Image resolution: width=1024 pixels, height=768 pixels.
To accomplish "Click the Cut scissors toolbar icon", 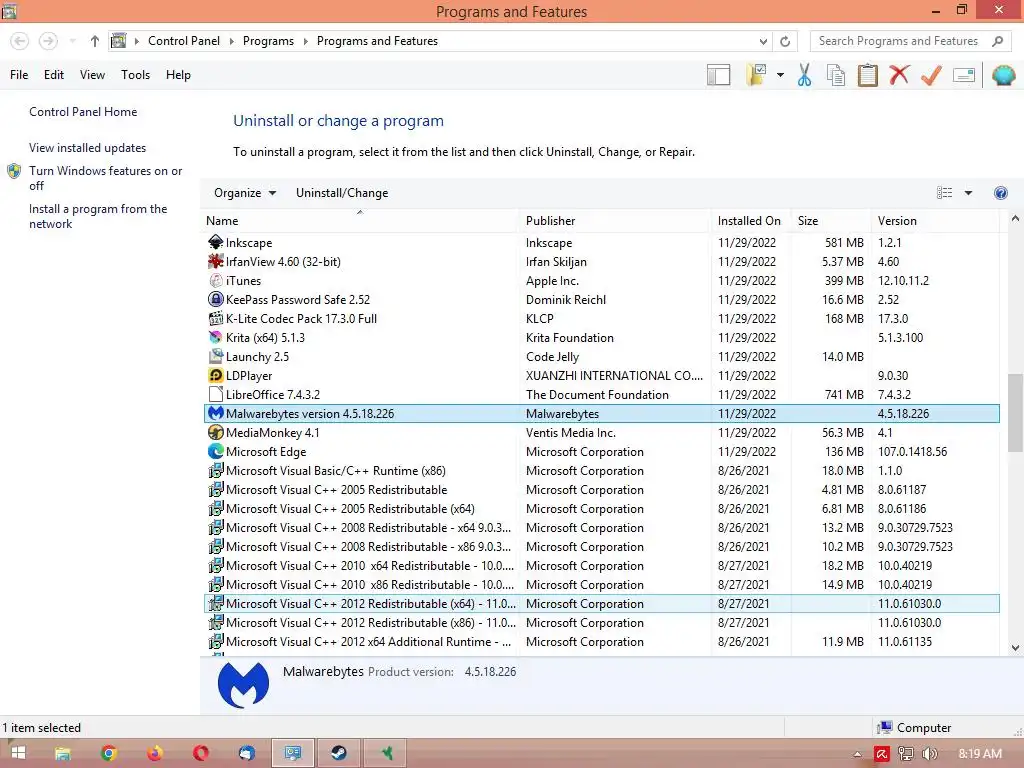I will click(x=804, y=75).
